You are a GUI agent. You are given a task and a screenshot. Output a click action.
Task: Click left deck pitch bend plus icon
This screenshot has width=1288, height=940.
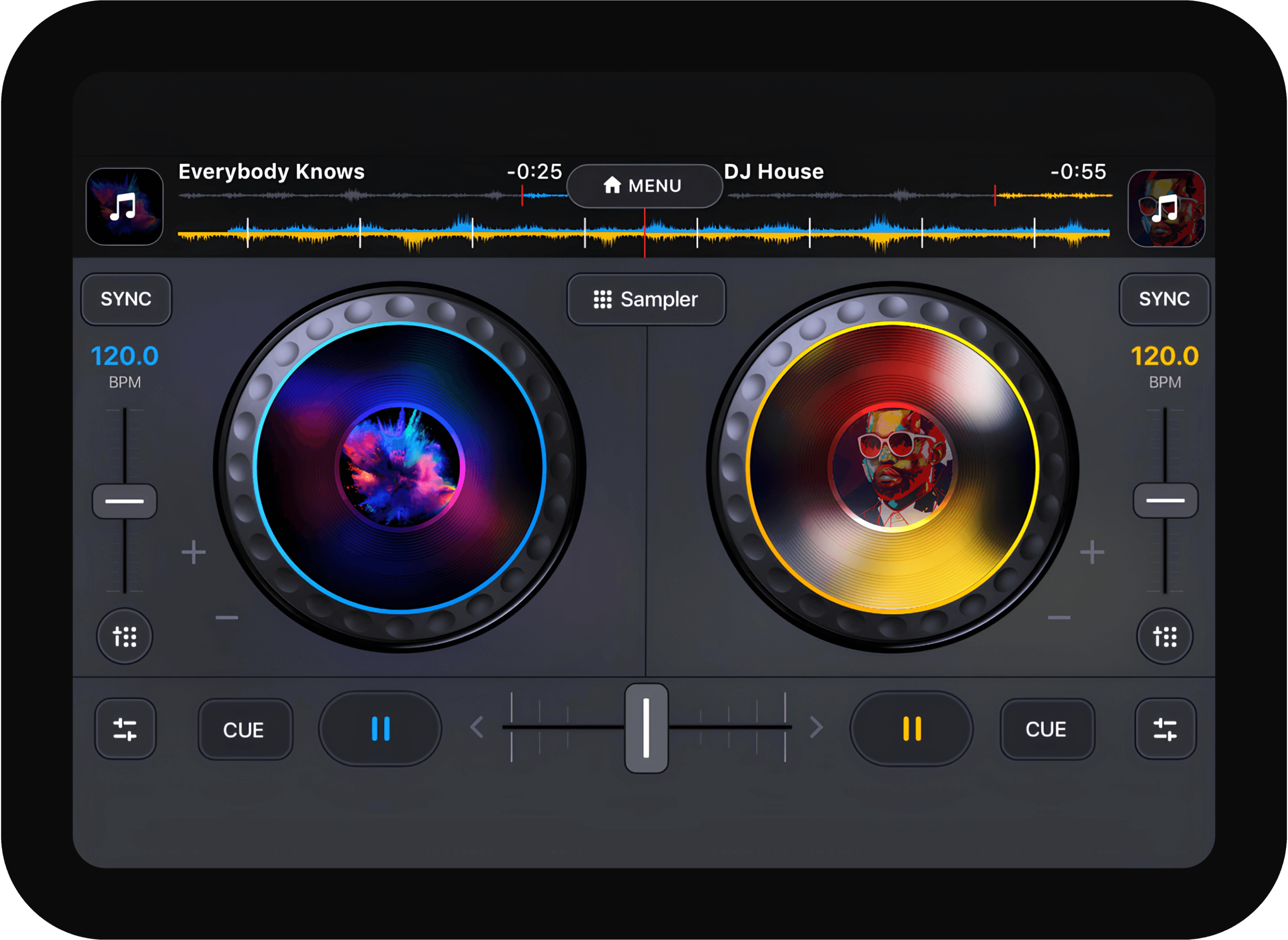point(193,552)
